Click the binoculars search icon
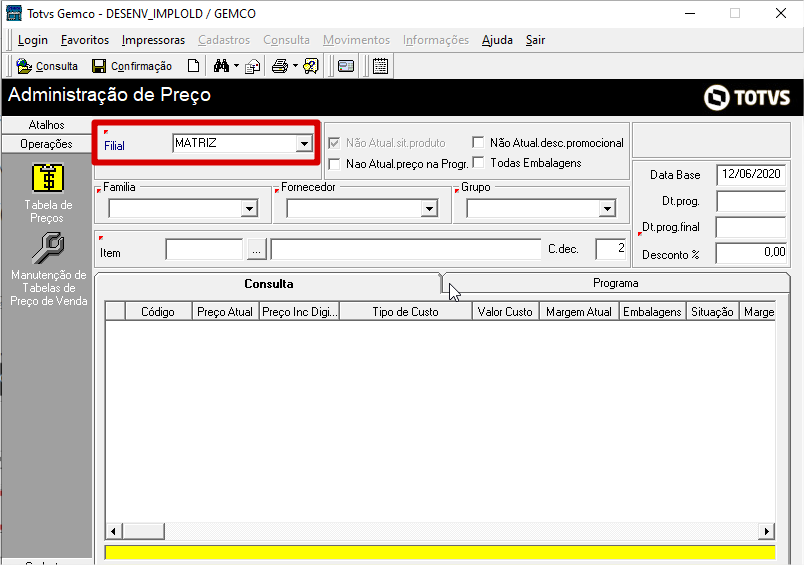This screenshot has width=804, height=565. tap(221, 66)
